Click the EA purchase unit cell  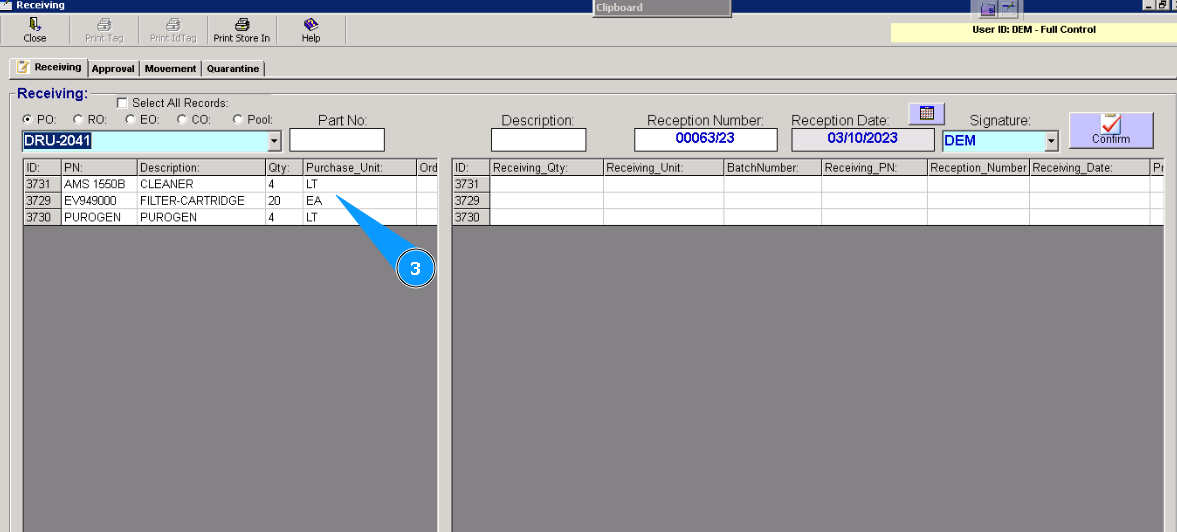[360, 200]
